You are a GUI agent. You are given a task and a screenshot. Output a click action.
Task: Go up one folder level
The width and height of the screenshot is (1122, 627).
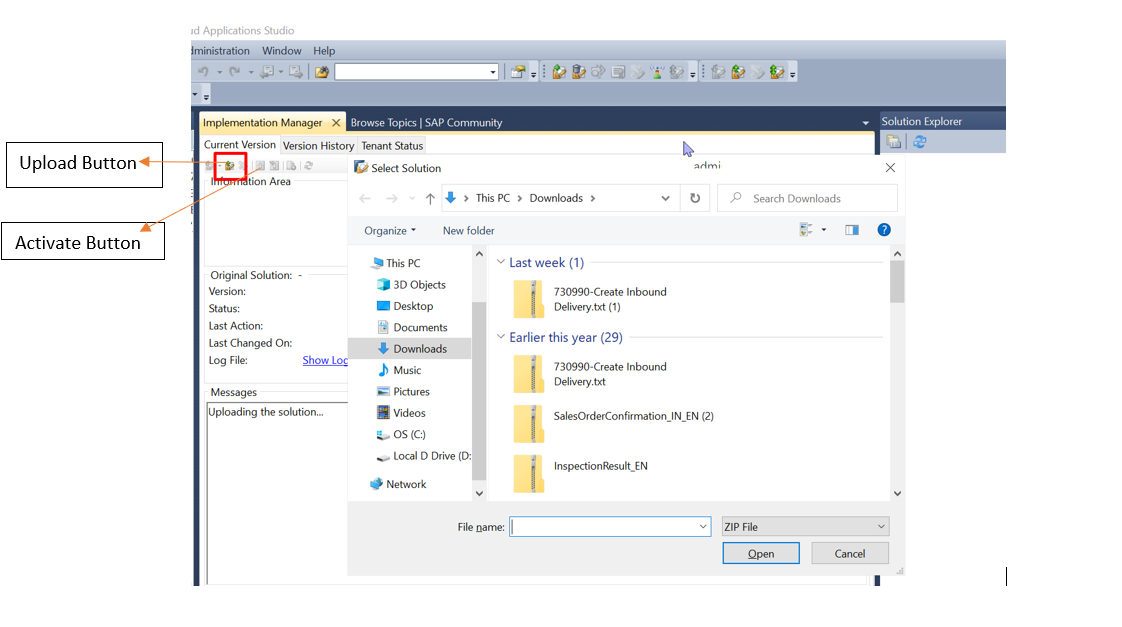coord(429,198)
